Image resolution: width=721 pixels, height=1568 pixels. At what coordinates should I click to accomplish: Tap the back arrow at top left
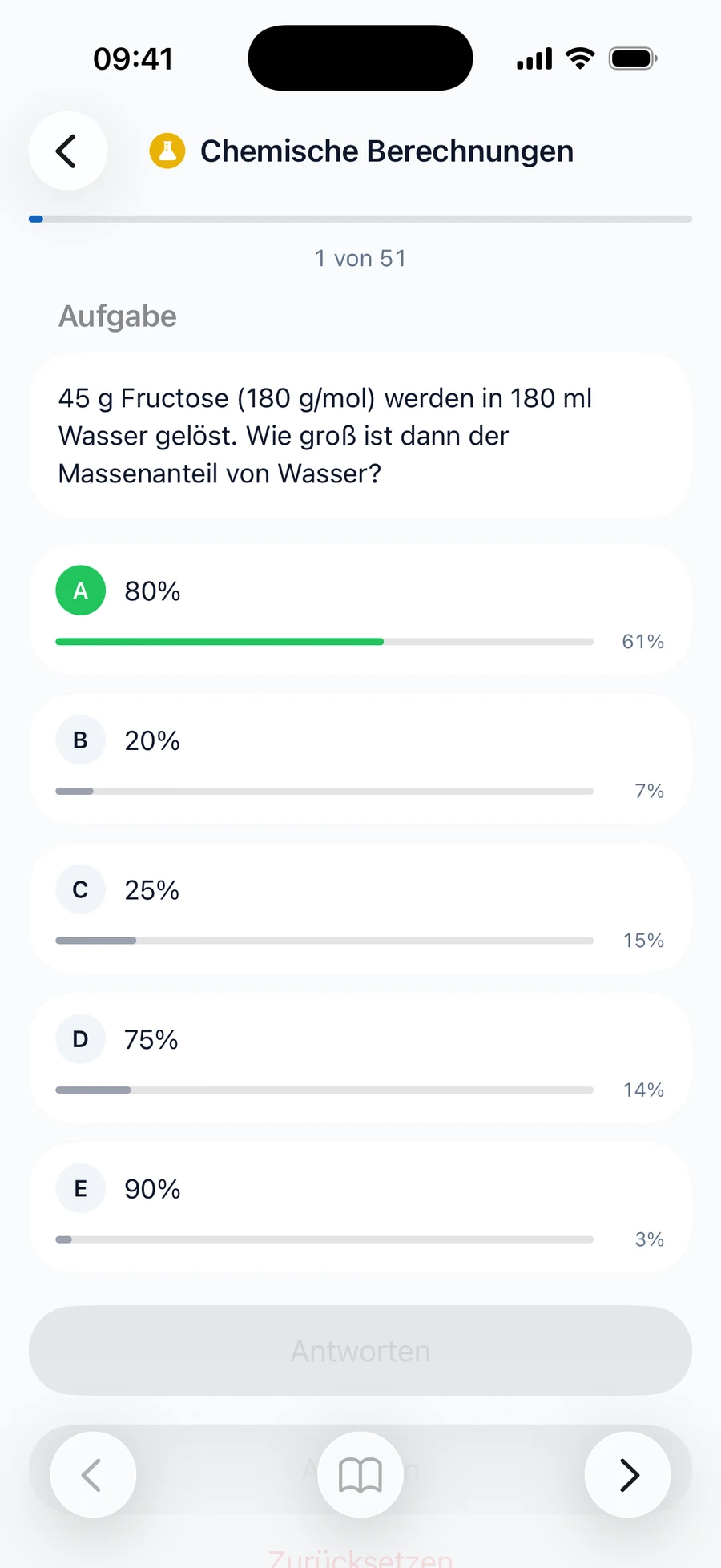click(x=68, y=151)
